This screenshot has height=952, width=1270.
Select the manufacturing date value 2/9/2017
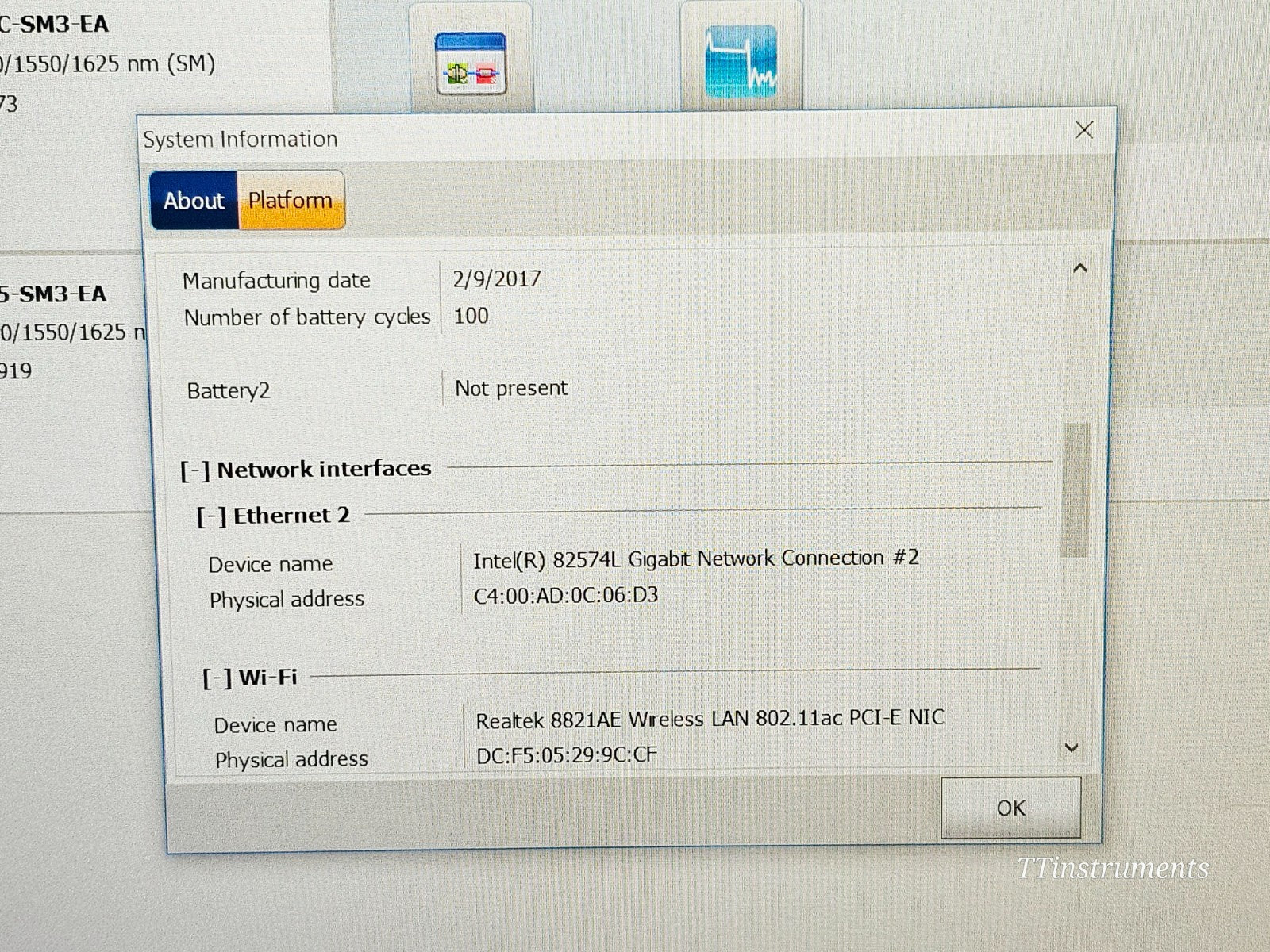[497, 278]
